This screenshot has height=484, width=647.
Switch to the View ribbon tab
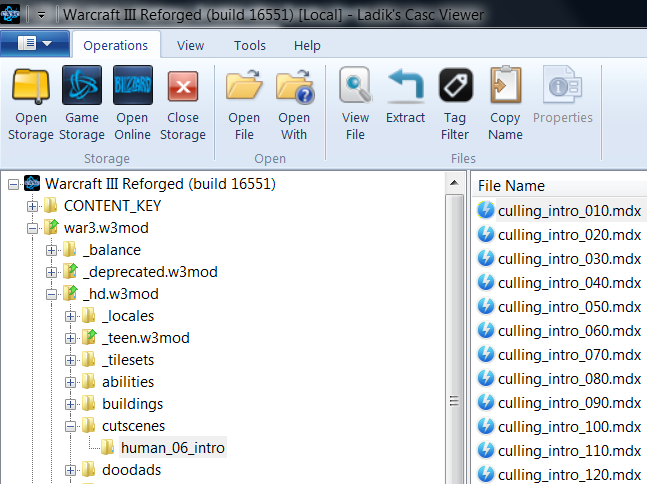tap(190, 45)
